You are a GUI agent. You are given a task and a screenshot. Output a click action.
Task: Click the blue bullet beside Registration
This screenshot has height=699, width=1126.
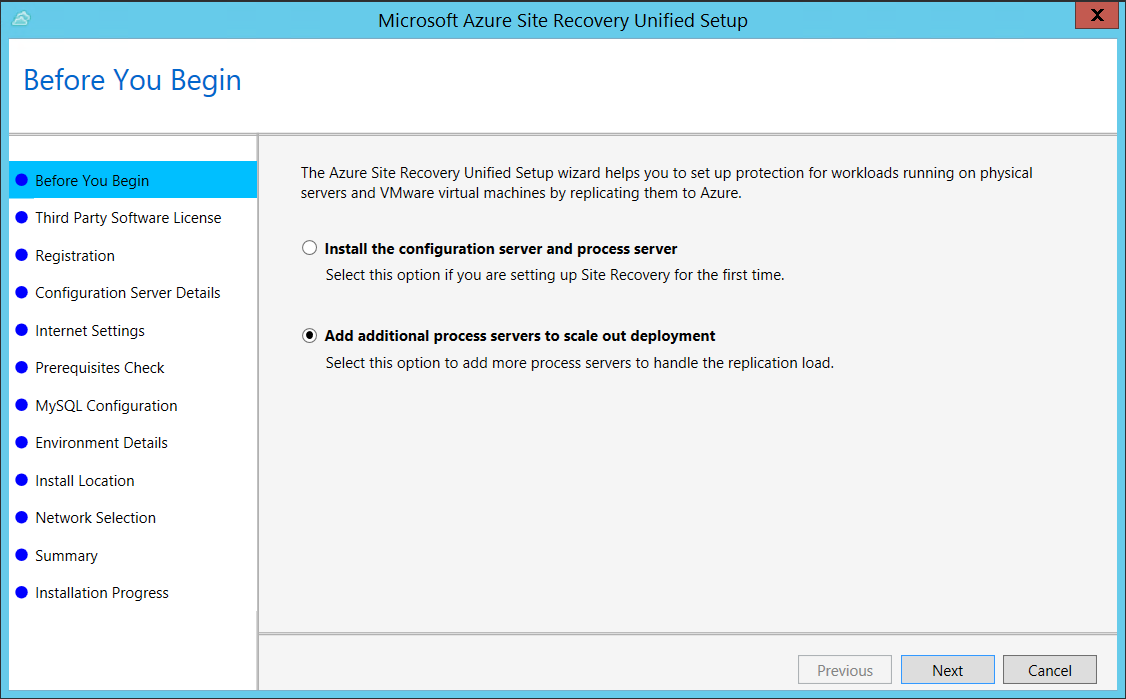(x=22, y=256)
